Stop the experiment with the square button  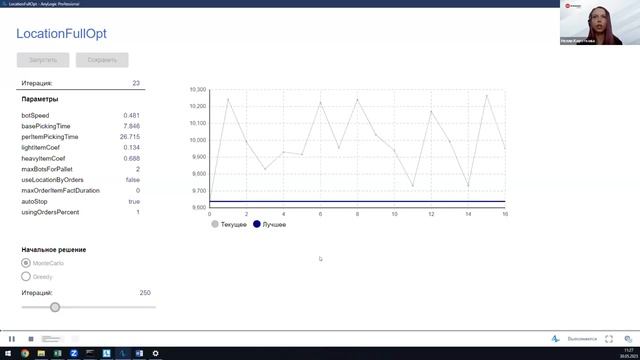click(31, 339)
